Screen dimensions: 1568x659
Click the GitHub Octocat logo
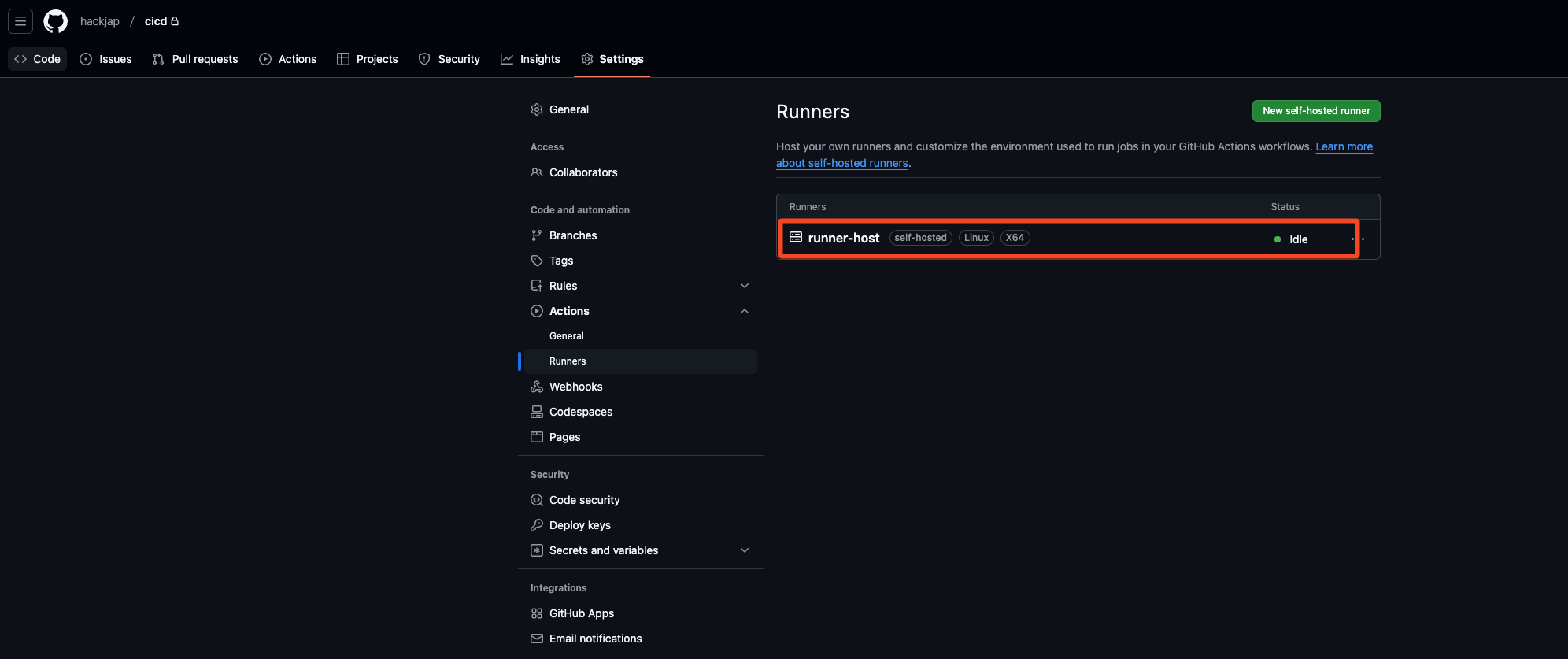[x=55, y=21]
